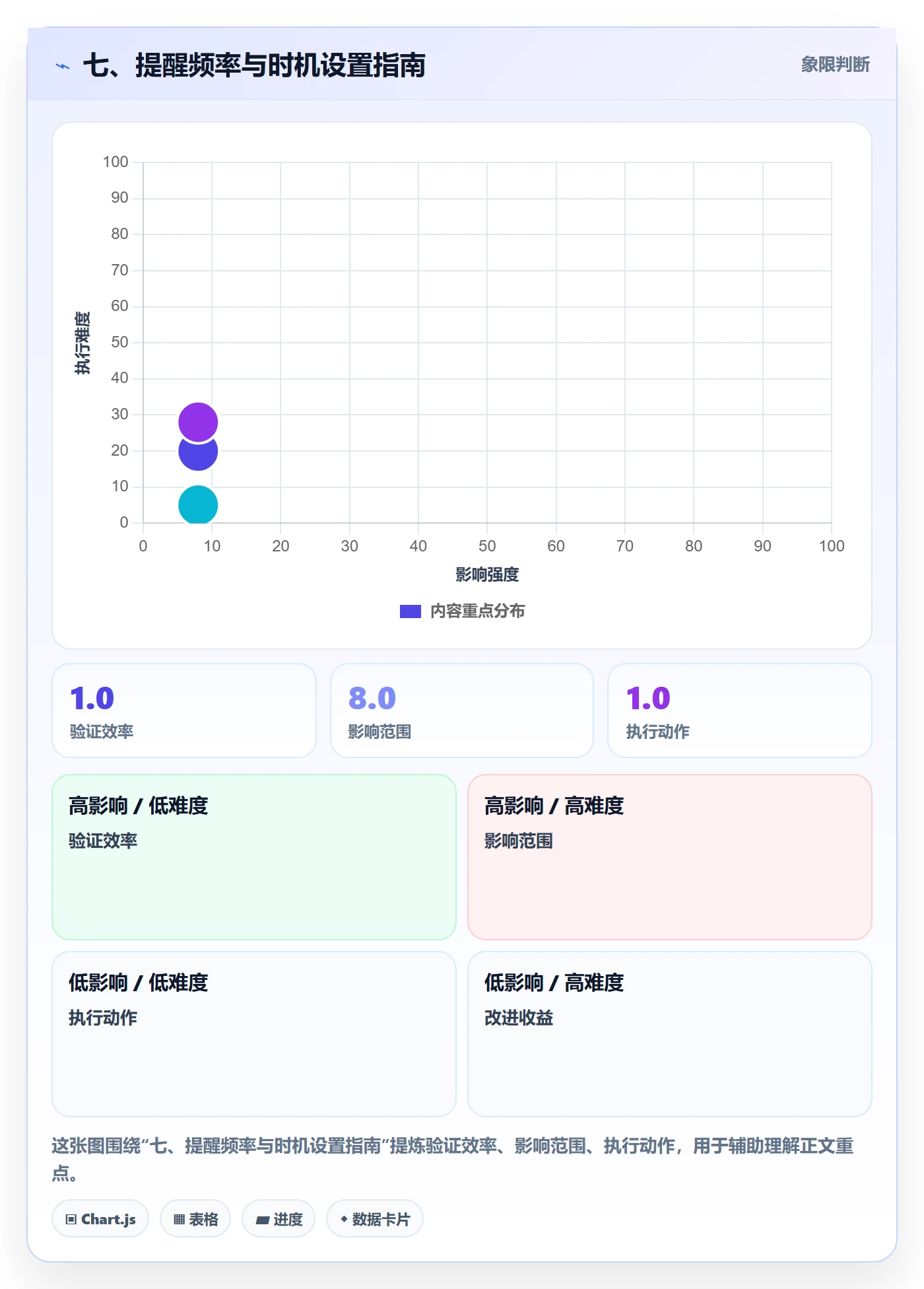924x1289 pixels.
Task: Open the 低影响 / 低难度 quadrant card
Action: (254, 1034)
